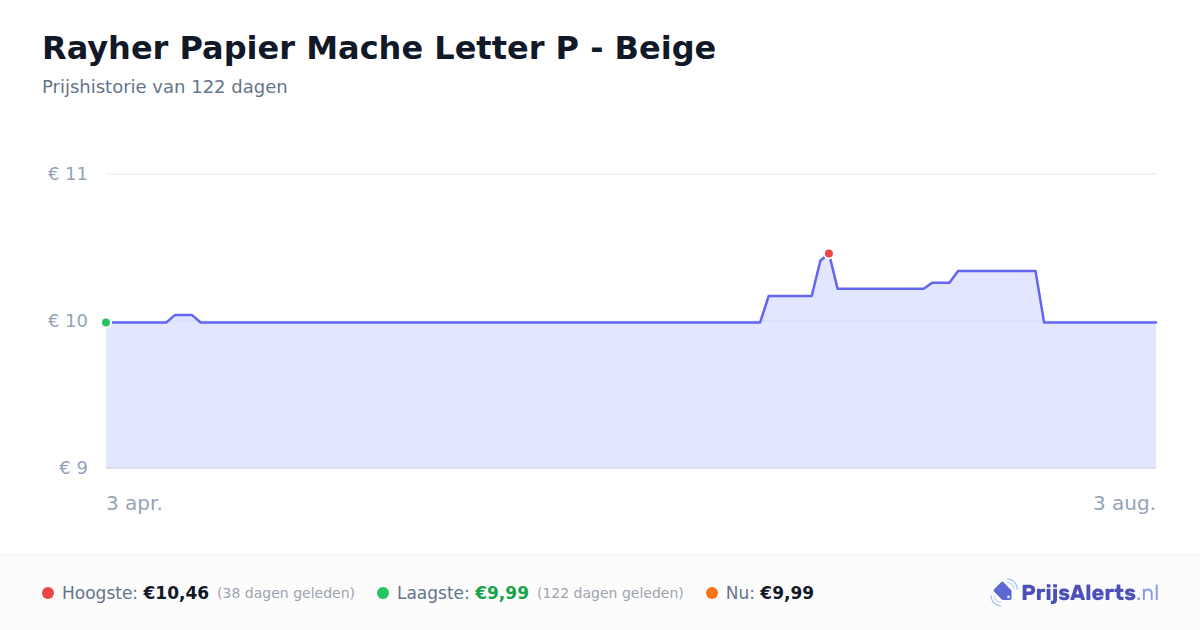Click the 3 apr. start date label
Image resolution: width=1200 pixels, height=630 pixels.
(135, 504)
